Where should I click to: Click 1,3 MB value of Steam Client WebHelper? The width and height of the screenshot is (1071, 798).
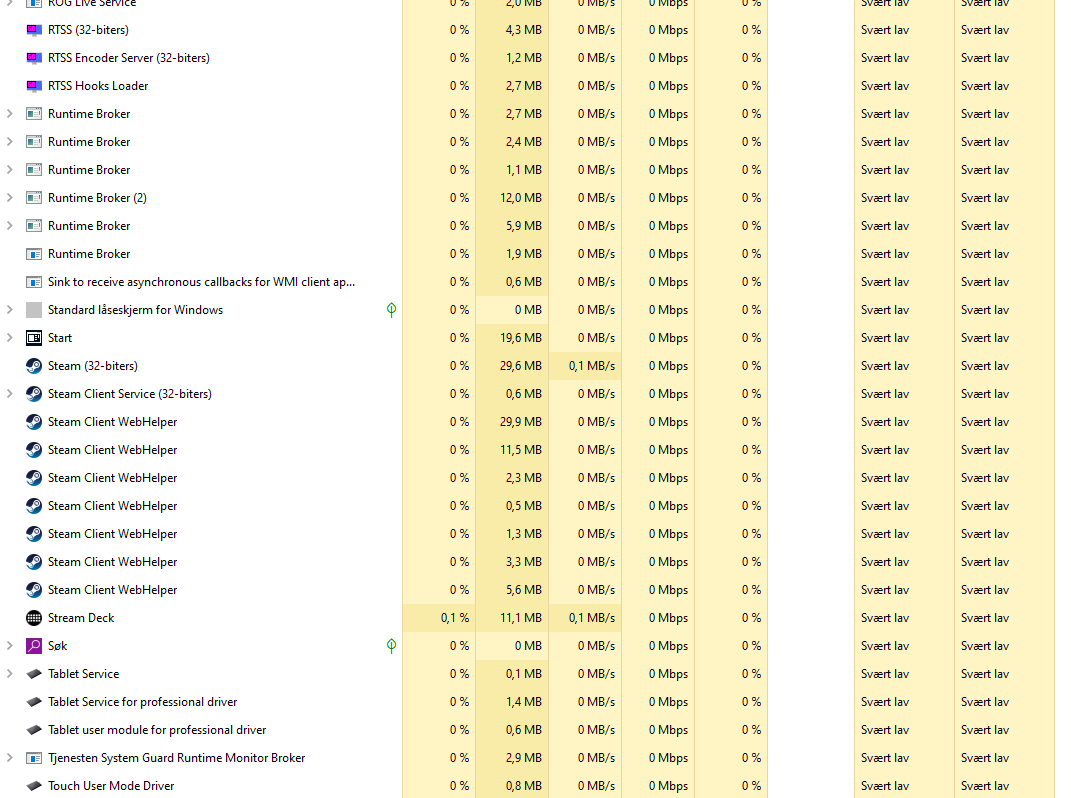[x=524, y=534]
